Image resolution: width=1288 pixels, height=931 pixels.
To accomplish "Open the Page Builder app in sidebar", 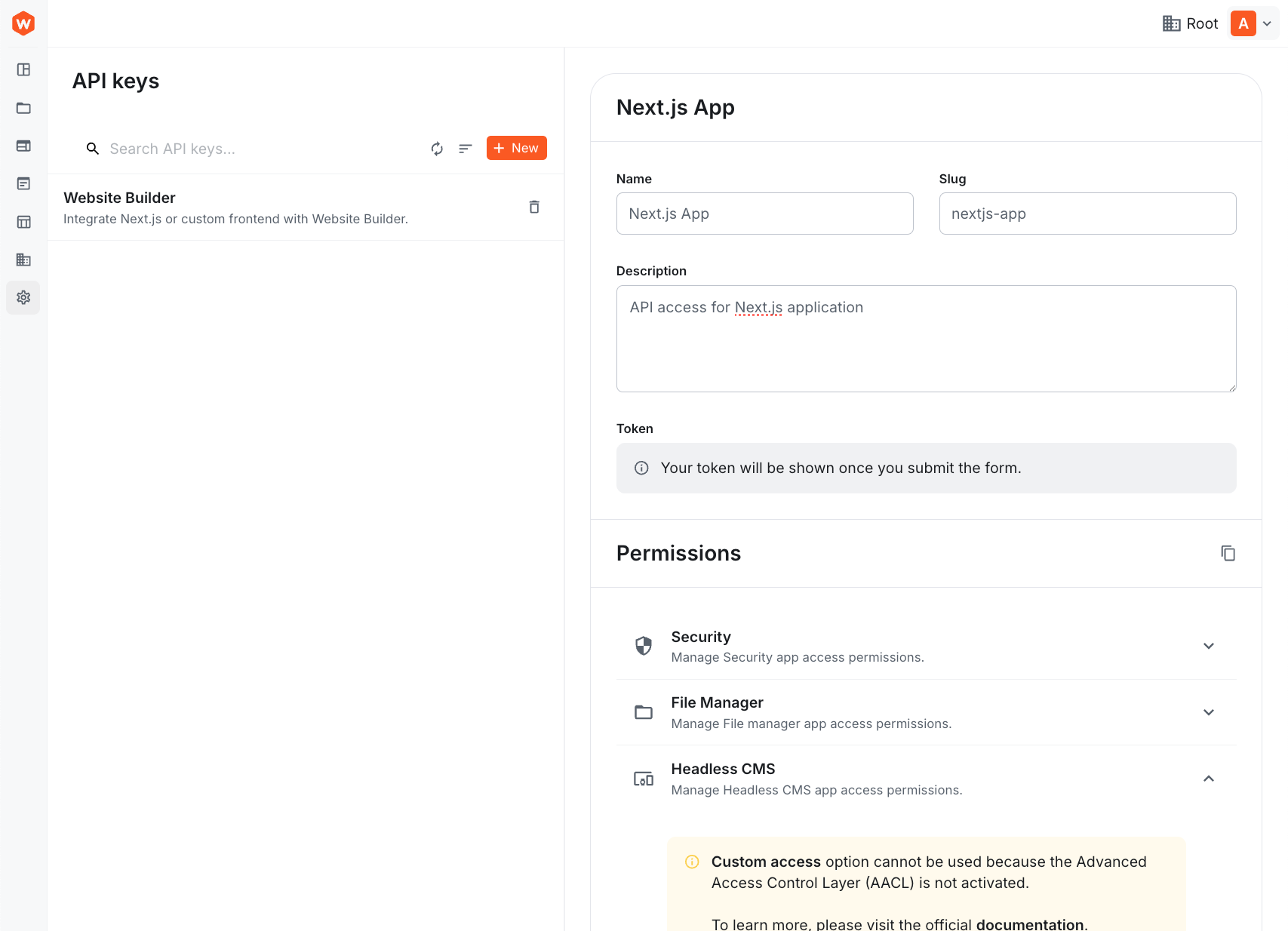I will (23, 146).
